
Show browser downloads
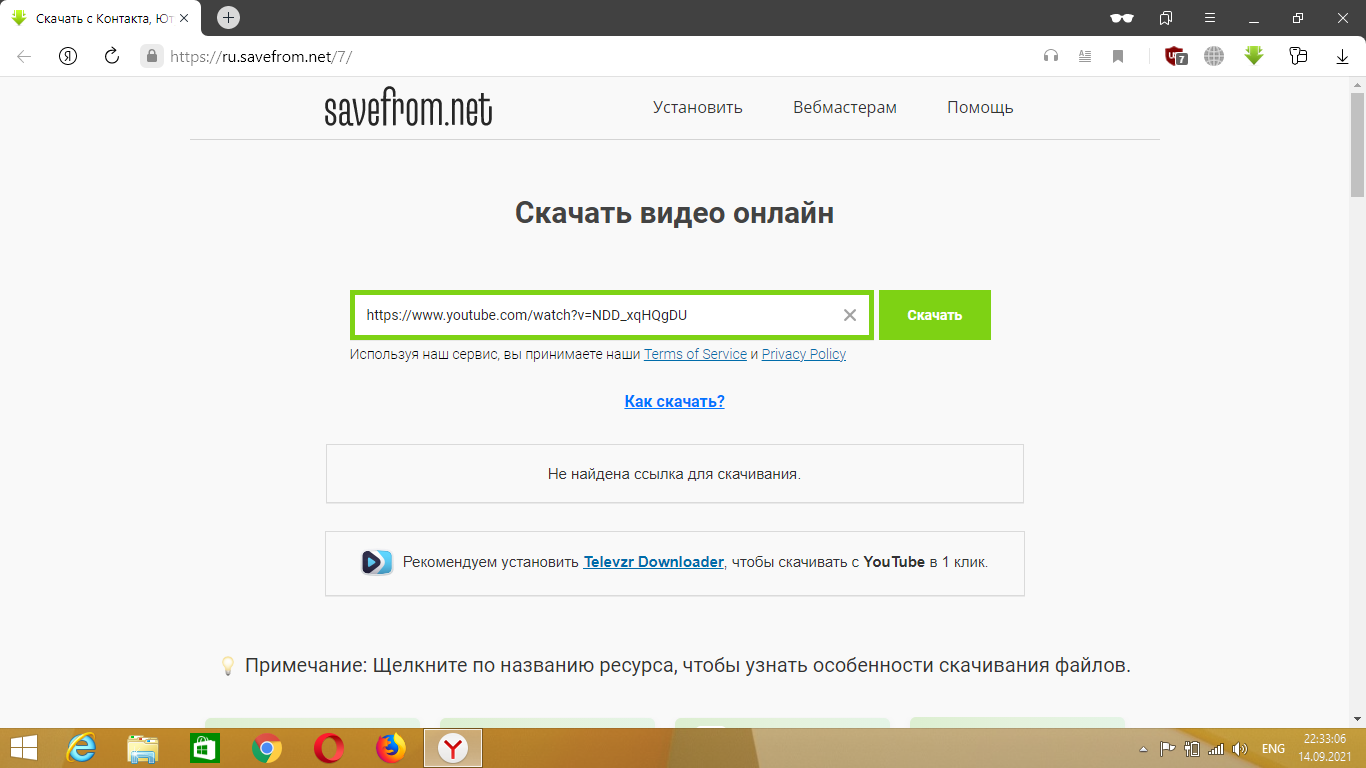coord(1342,56)
